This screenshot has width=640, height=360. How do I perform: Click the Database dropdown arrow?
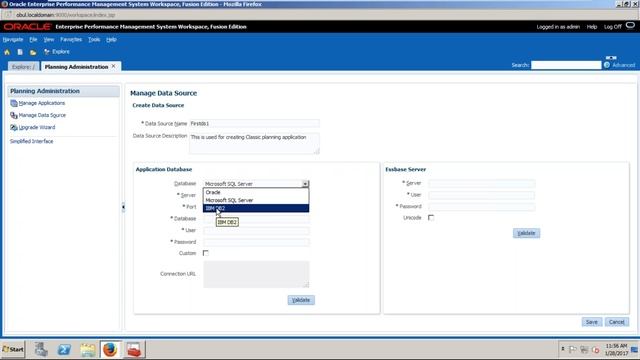(305, 184)
